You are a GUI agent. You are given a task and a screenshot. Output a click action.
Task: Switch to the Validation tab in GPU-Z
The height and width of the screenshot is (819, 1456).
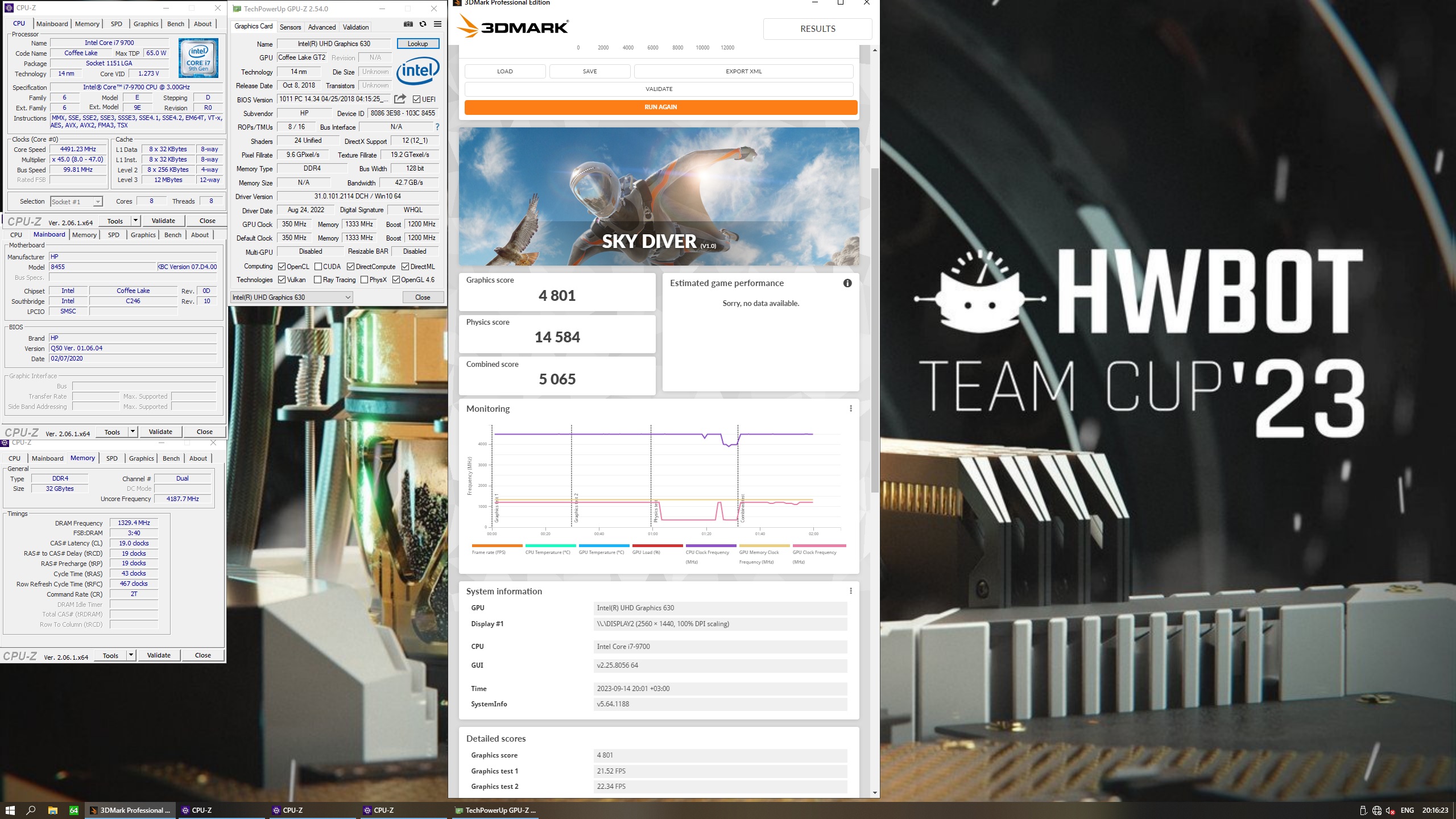point(355,27)
